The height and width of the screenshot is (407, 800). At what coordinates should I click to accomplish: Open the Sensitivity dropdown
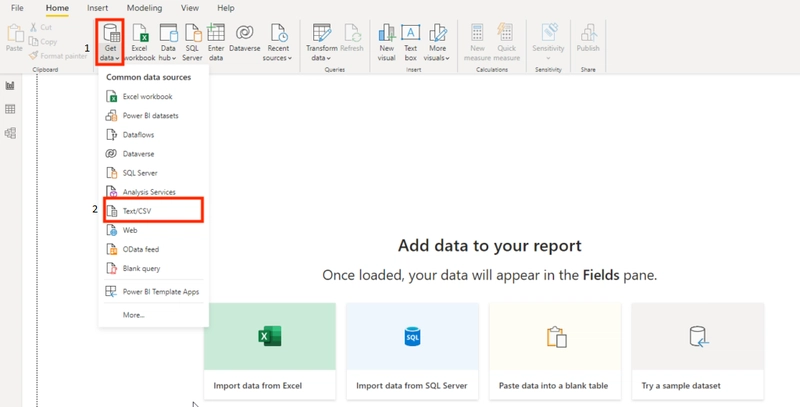pos(548,43)
